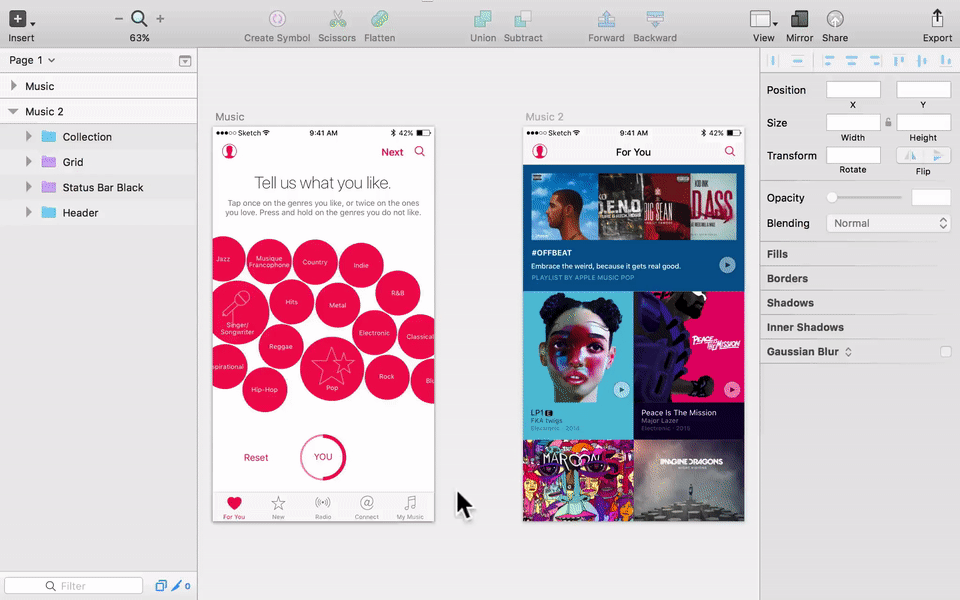Click the zoom in plus button
The image size is (960, 600).
click(x=160, y=19)
